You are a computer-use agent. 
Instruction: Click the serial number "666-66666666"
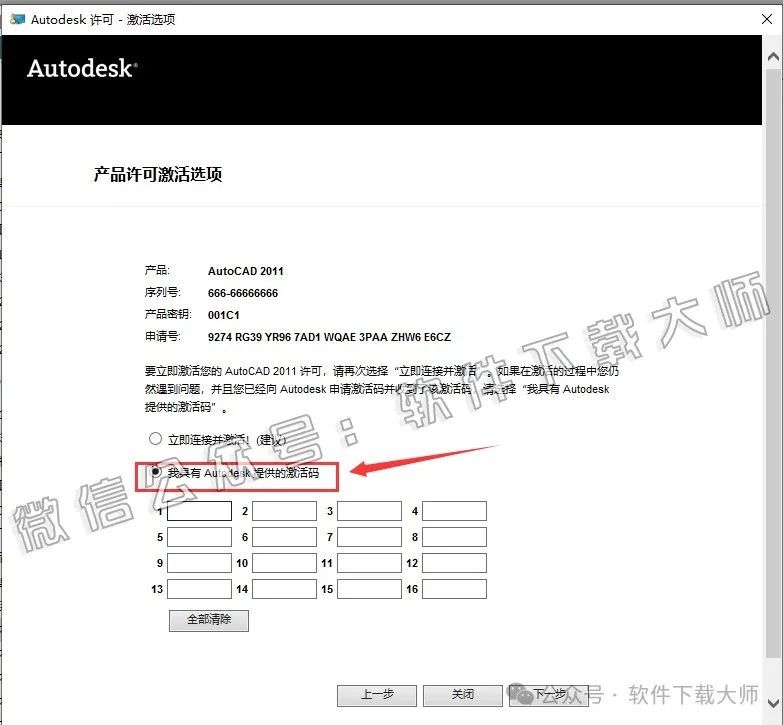click(243, 293)
